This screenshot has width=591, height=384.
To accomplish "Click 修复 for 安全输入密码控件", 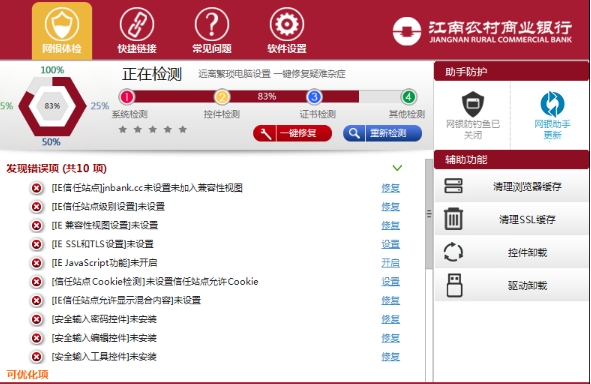I will [x=390, y=319].
